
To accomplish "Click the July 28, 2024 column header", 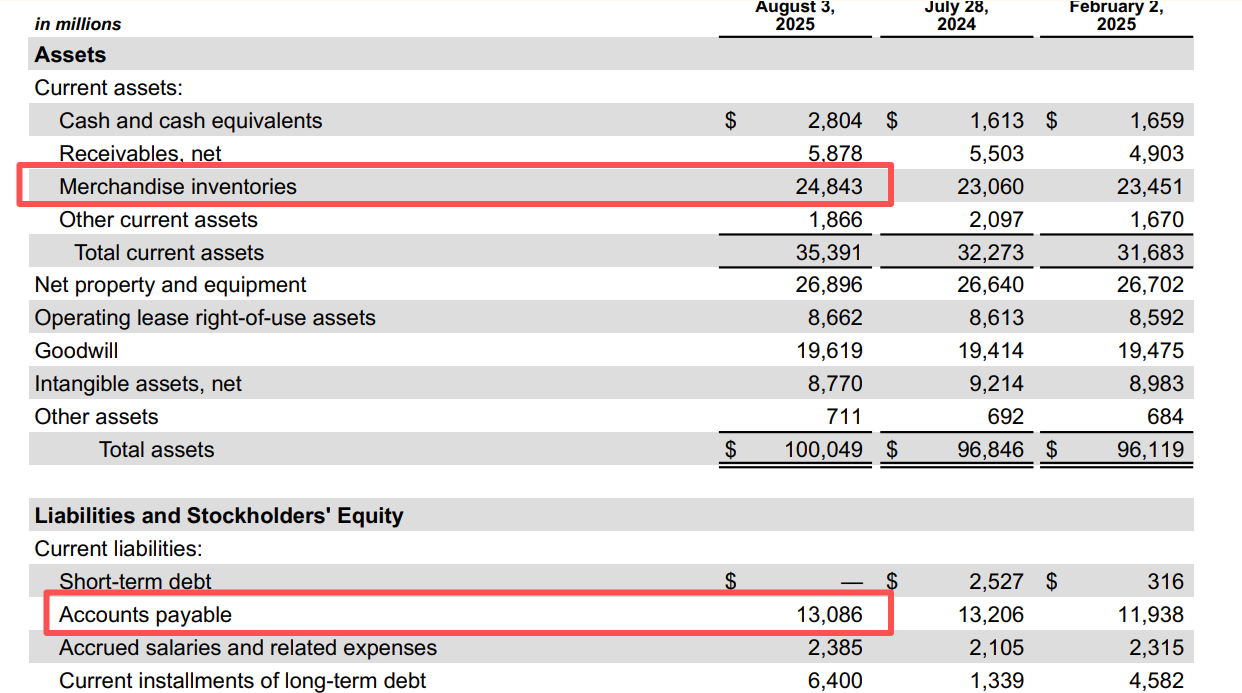I will [x=956, y=16].
